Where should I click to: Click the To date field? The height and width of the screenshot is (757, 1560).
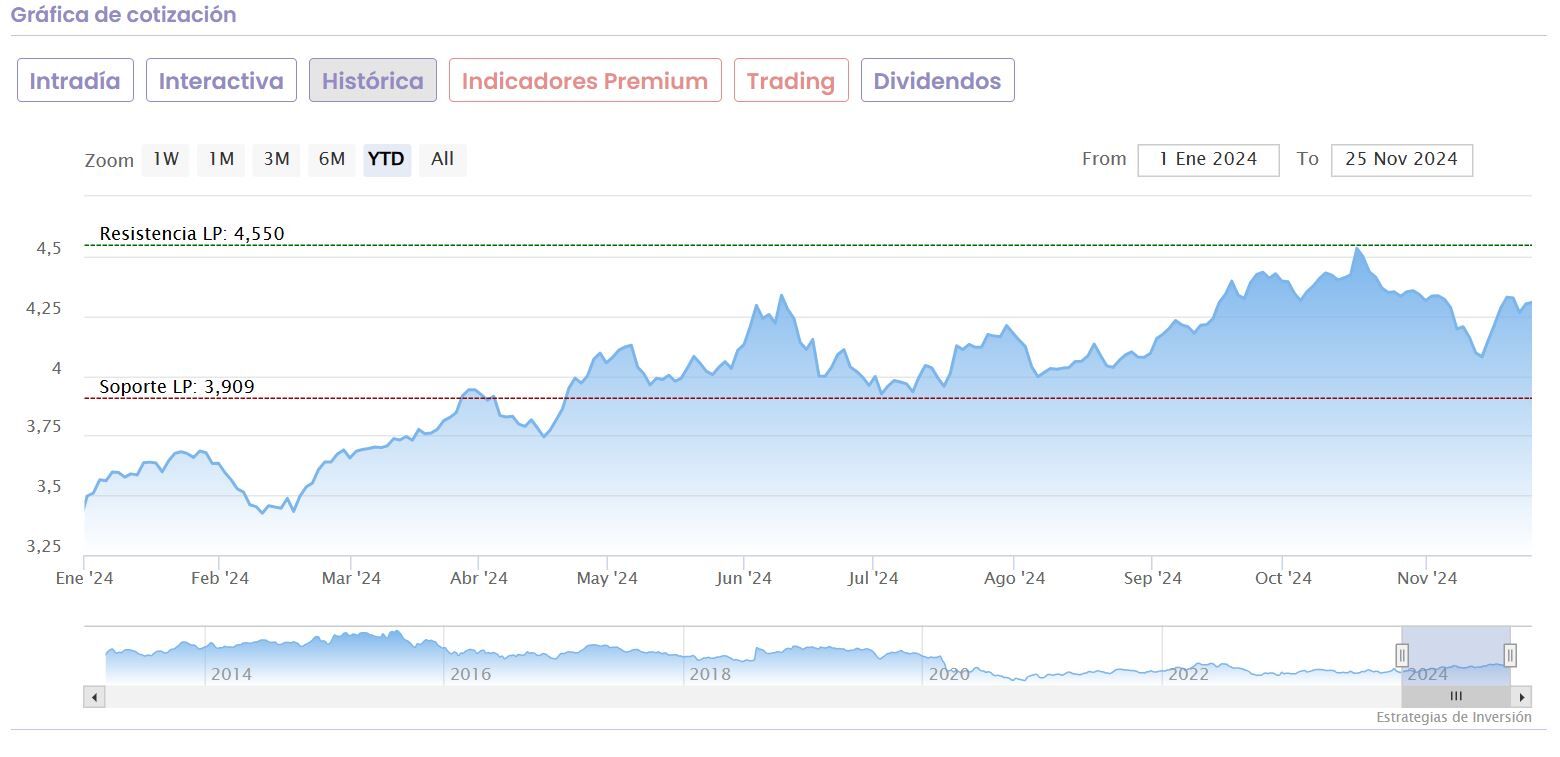1401,159
